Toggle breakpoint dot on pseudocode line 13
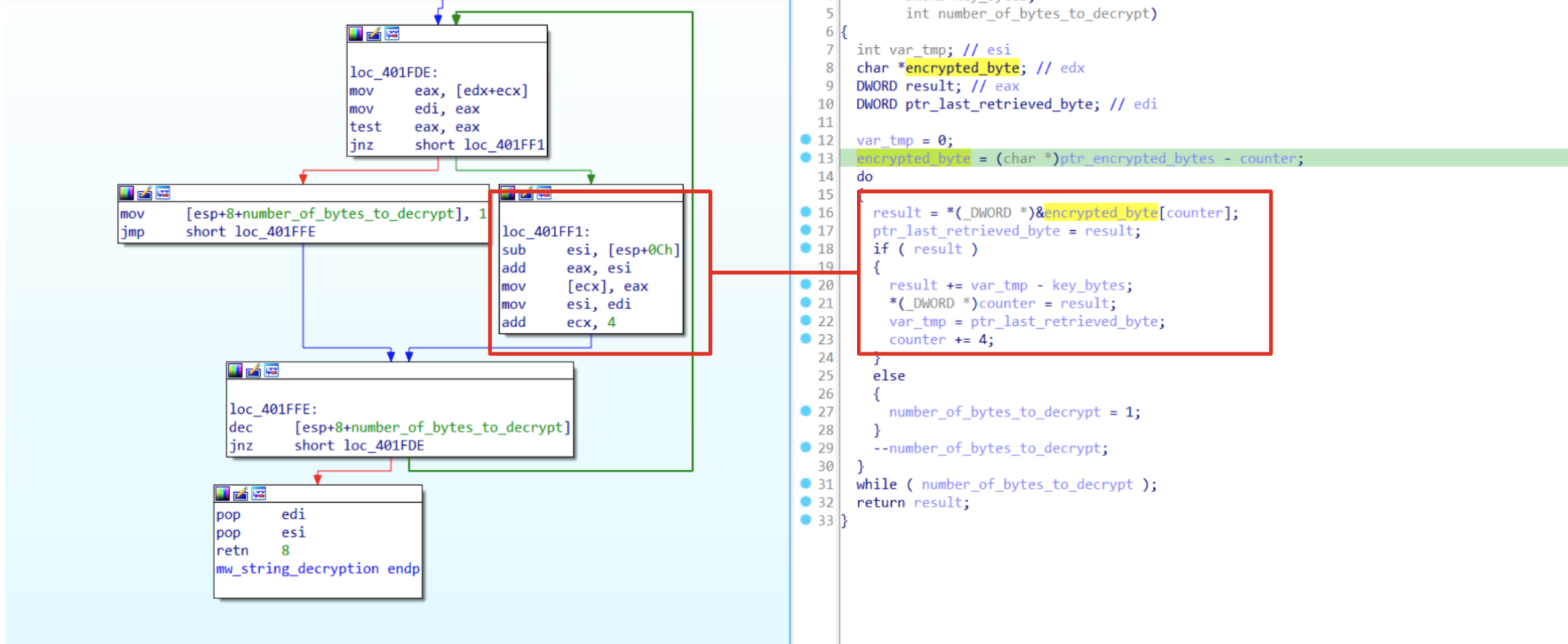This screenshot has width=1568, height=644. pyautogui.click(x=806, y=158)
